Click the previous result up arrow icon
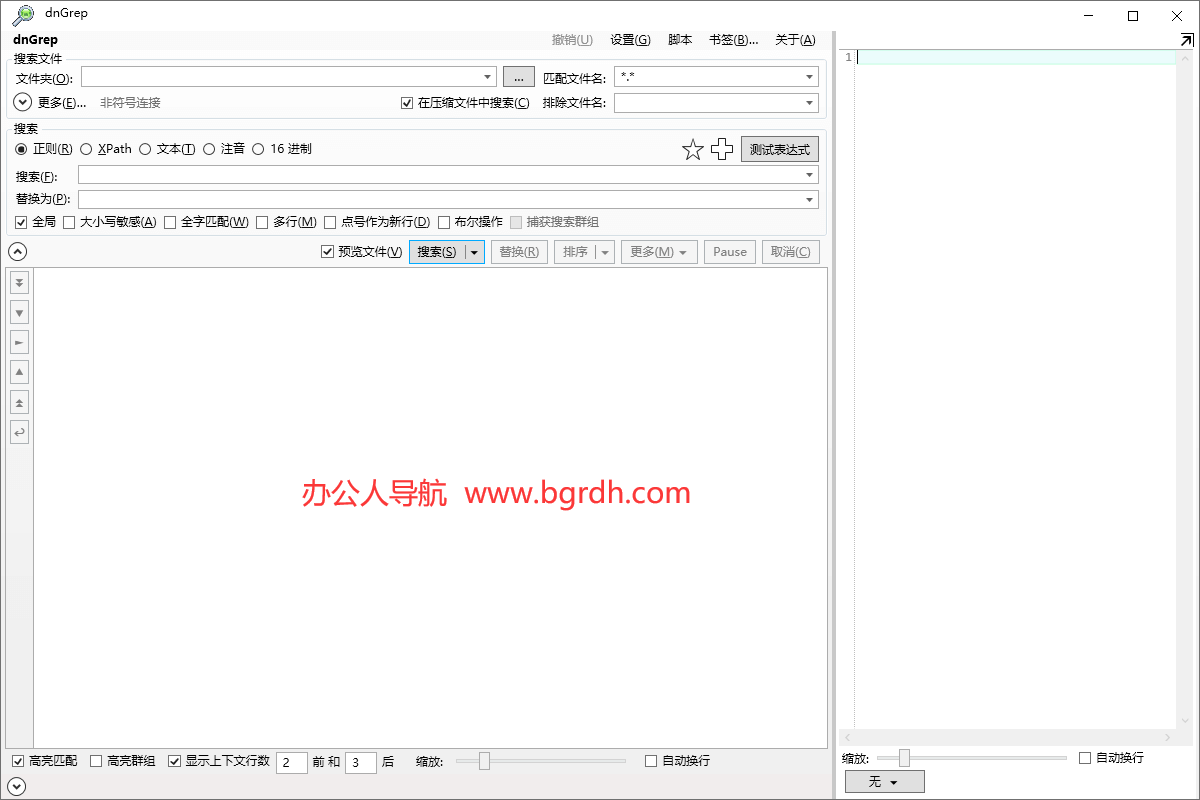1200x800 pixels. 19,373
